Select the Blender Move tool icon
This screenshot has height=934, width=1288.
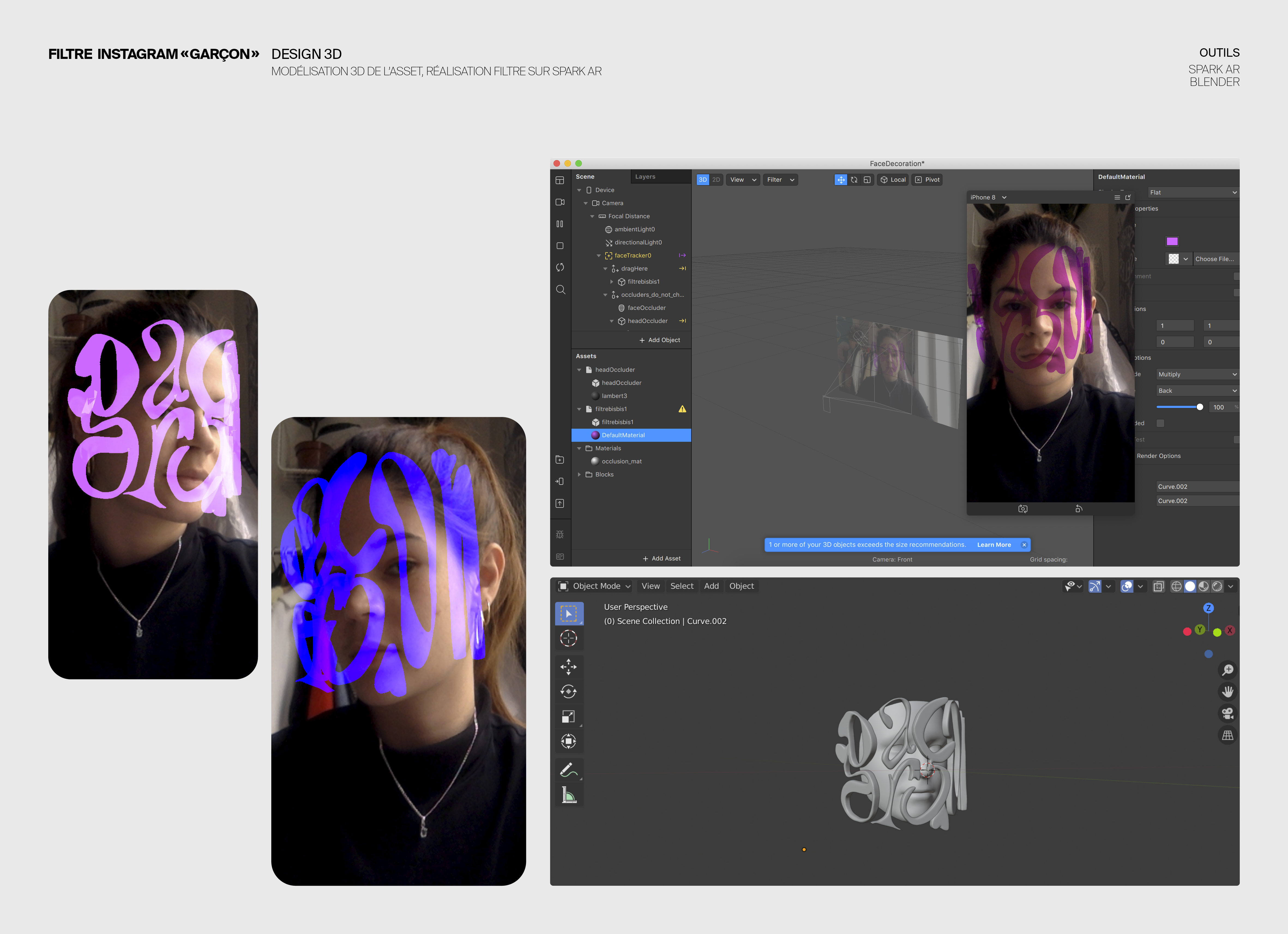coord(568,666)
